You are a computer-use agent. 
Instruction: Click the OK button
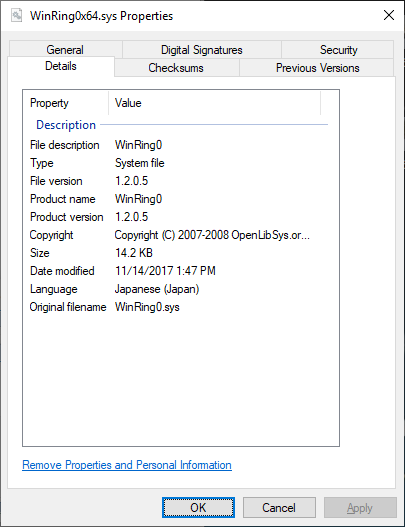[x=198, y=508]
